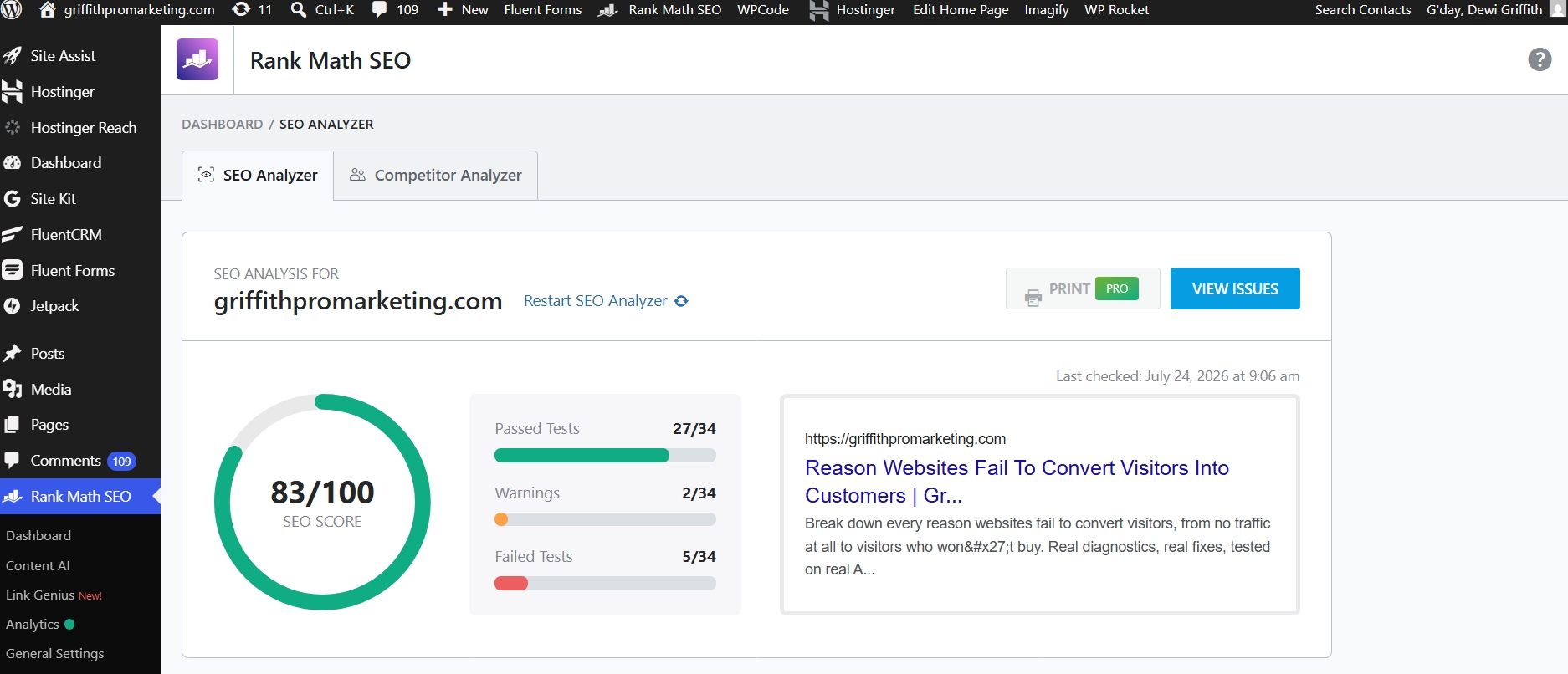The width and height of the screenshot is (1568, 674).
Task: Open Content AI submenu item
Action: [38, 566]
